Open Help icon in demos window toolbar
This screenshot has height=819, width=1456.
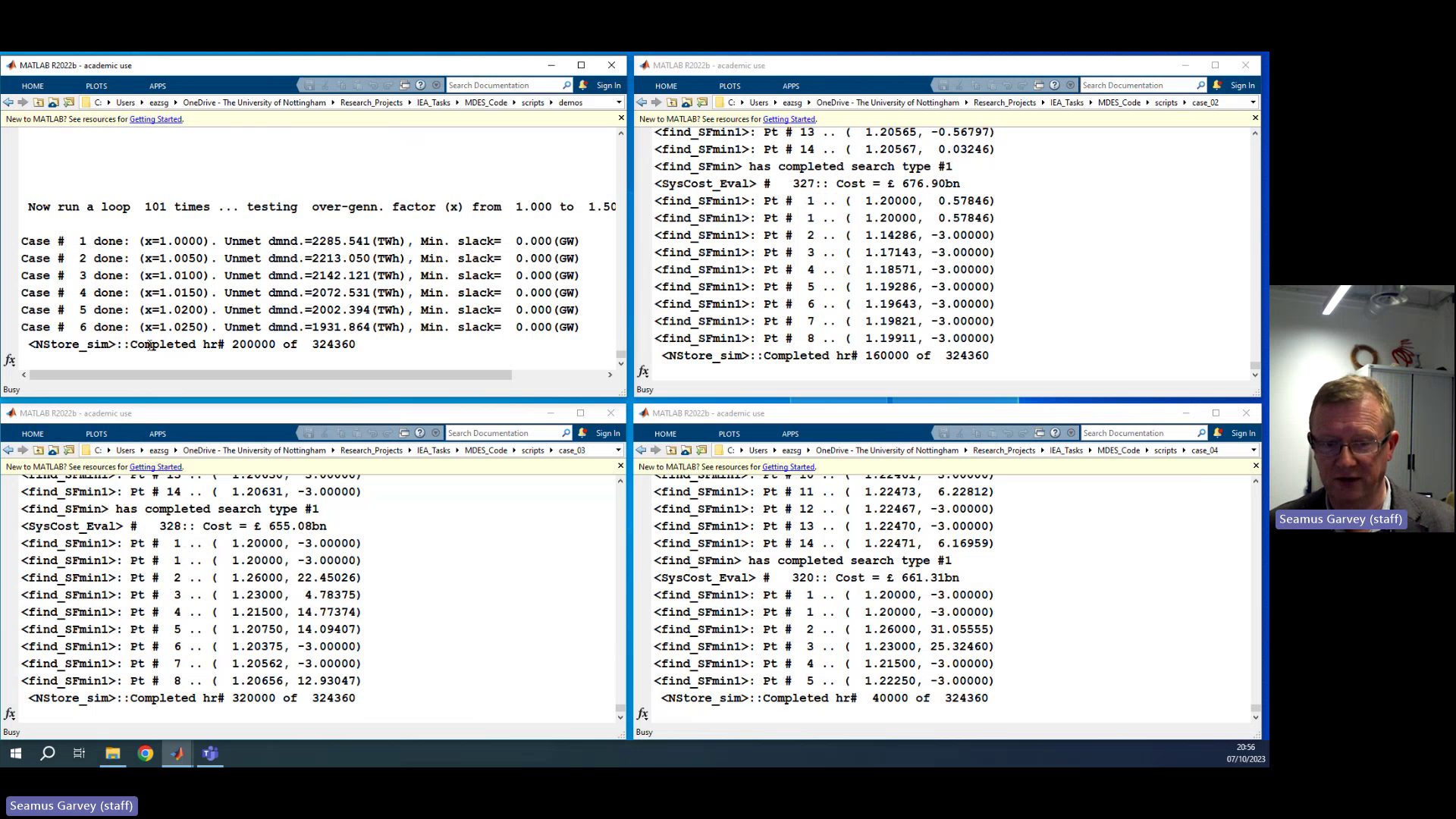[420, 85]
